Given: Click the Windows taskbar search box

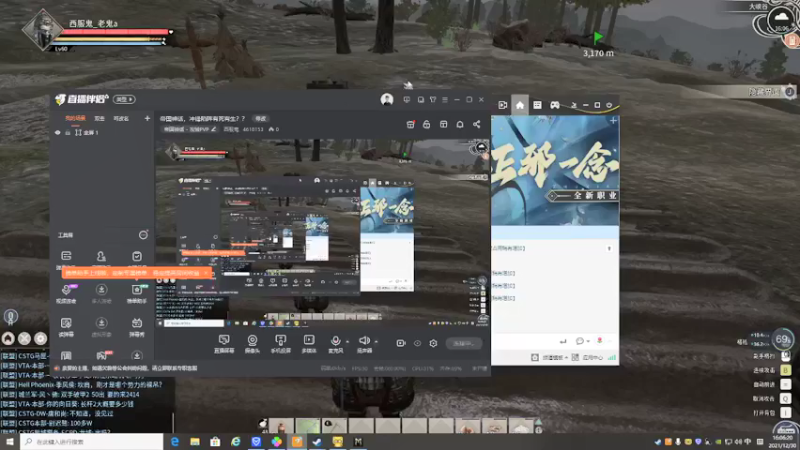Looking at the screenshot, I should click(92, 442).
